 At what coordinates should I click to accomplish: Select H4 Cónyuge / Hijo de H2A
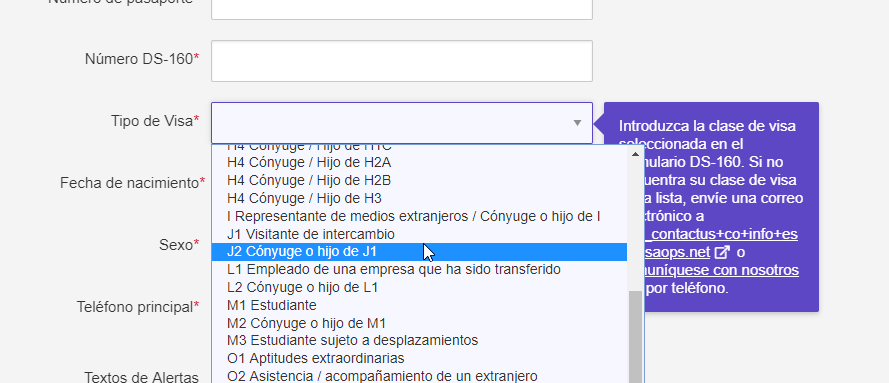[x=419, y=163]
